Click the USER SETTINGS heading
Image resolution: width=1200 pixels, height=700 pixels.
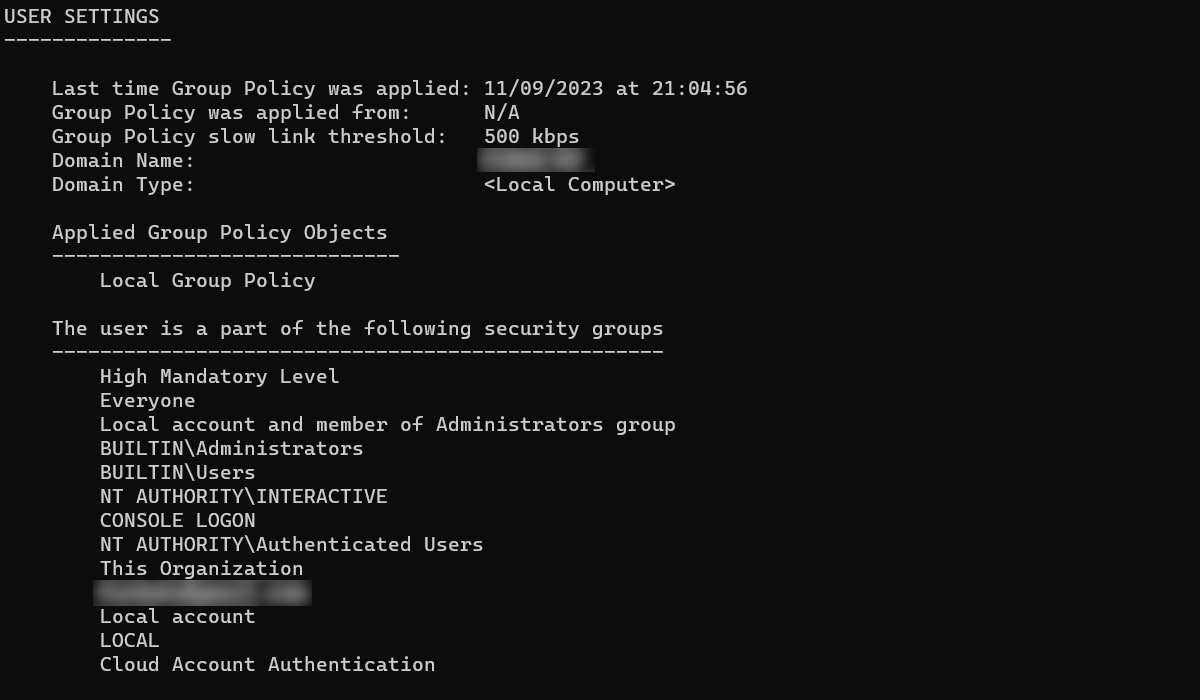click(x=82, y=17)
